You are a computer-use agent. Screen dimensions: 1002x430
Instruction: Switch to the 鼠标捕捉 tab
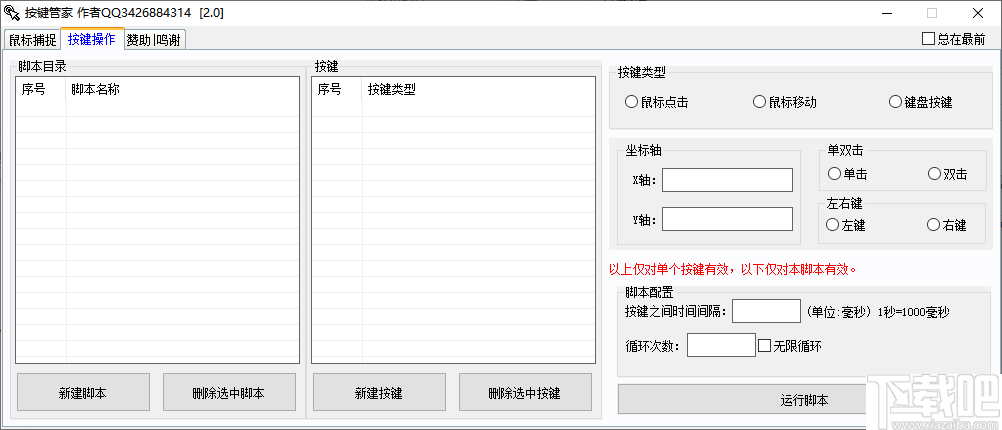pos(33,40)
